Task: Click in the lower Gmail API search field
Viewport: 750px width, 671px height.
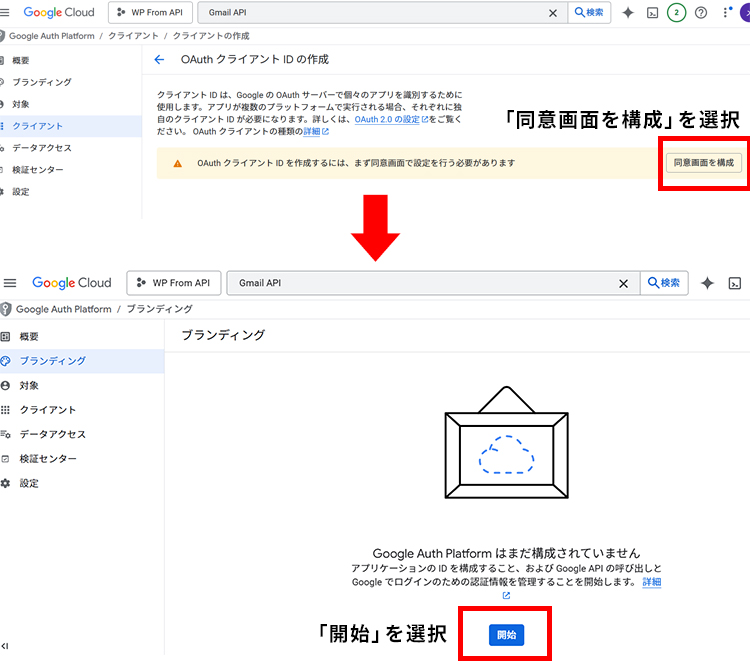Action: tap(420, 283)
